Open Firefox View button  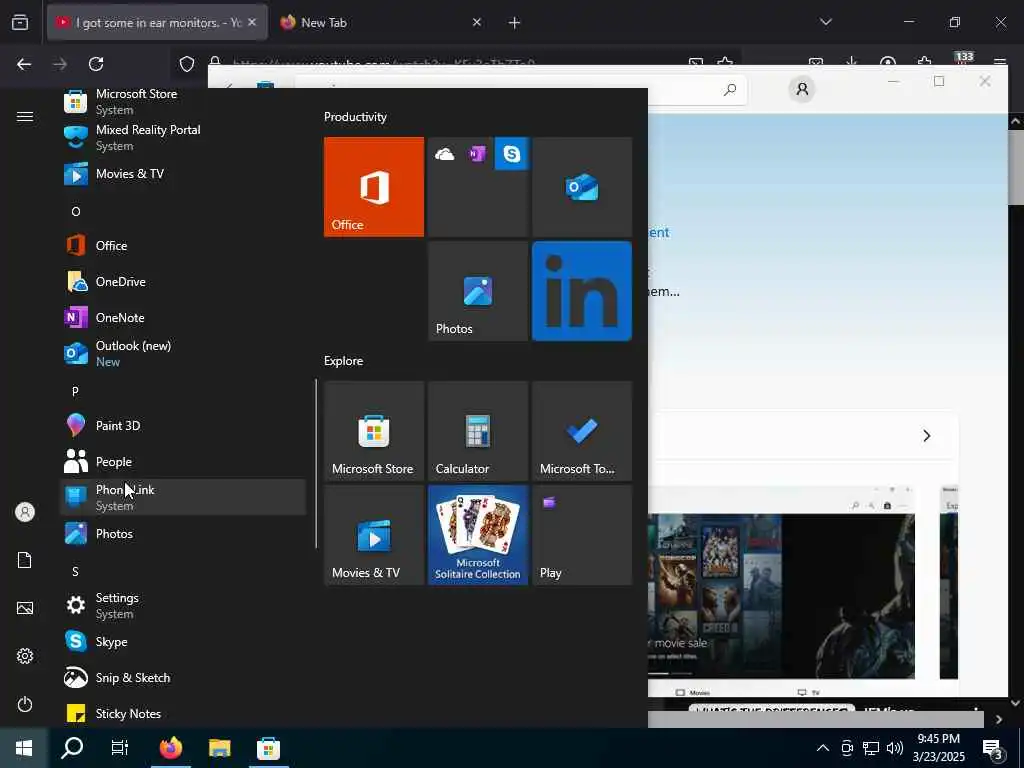pyautogui.click(x=20, y=22)
